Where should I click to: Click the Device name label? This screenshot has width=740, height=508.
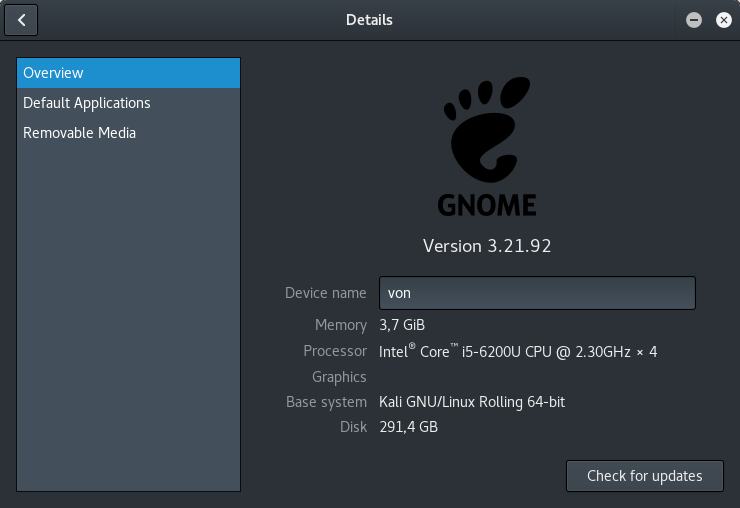pos(326,293)
